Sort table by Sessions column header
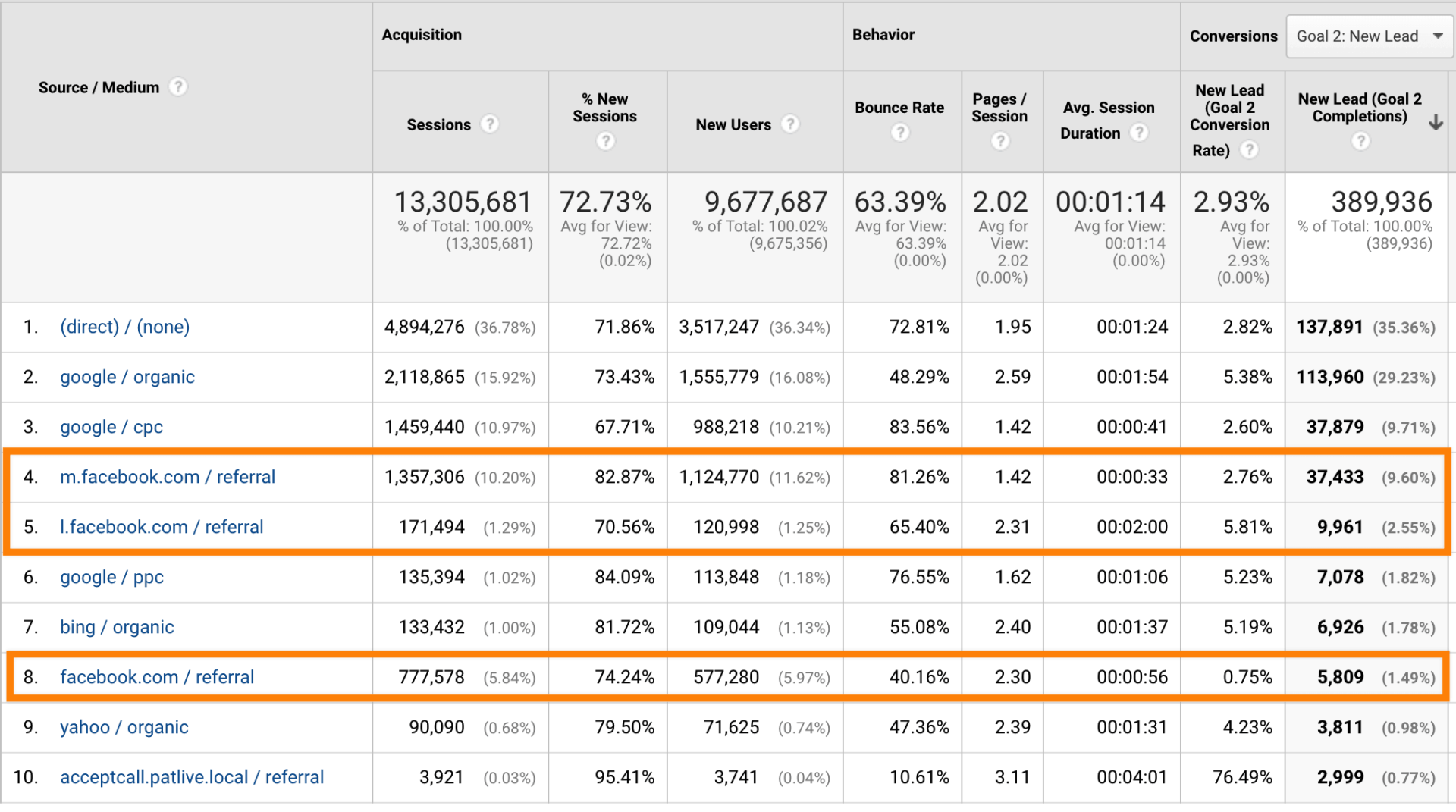 [438, 124]
